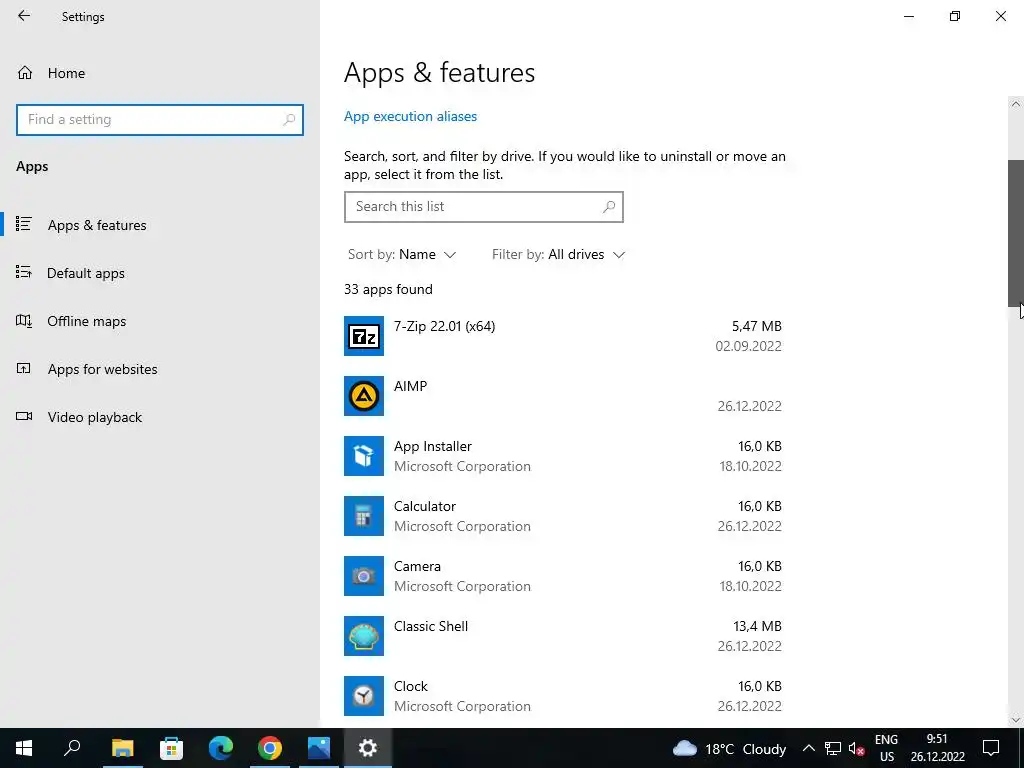The height and width of the screenshot is (768, 1024).
Task: Click the App Installer icon
Action: (364, 456)
